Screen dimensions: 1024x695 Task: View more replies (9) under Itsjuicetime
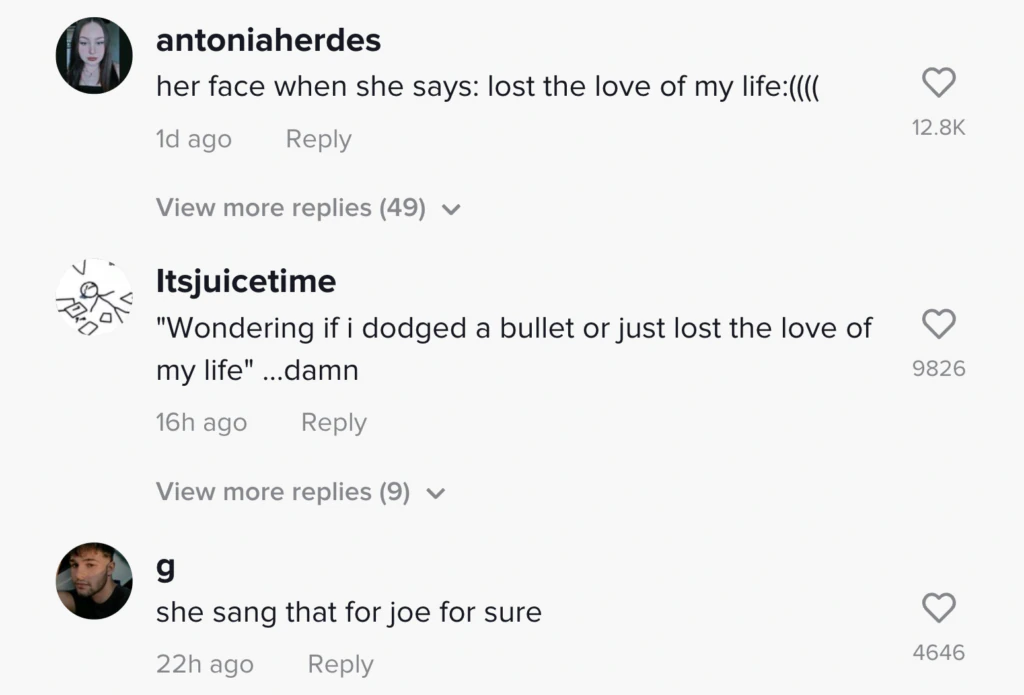[282, 492]
